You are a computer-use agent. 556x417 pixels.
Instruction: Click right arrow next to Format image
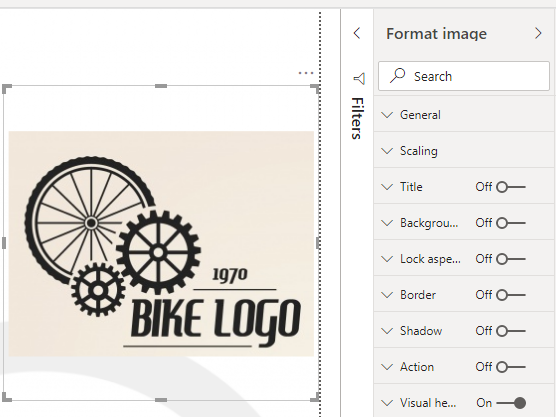click(538, 33)
